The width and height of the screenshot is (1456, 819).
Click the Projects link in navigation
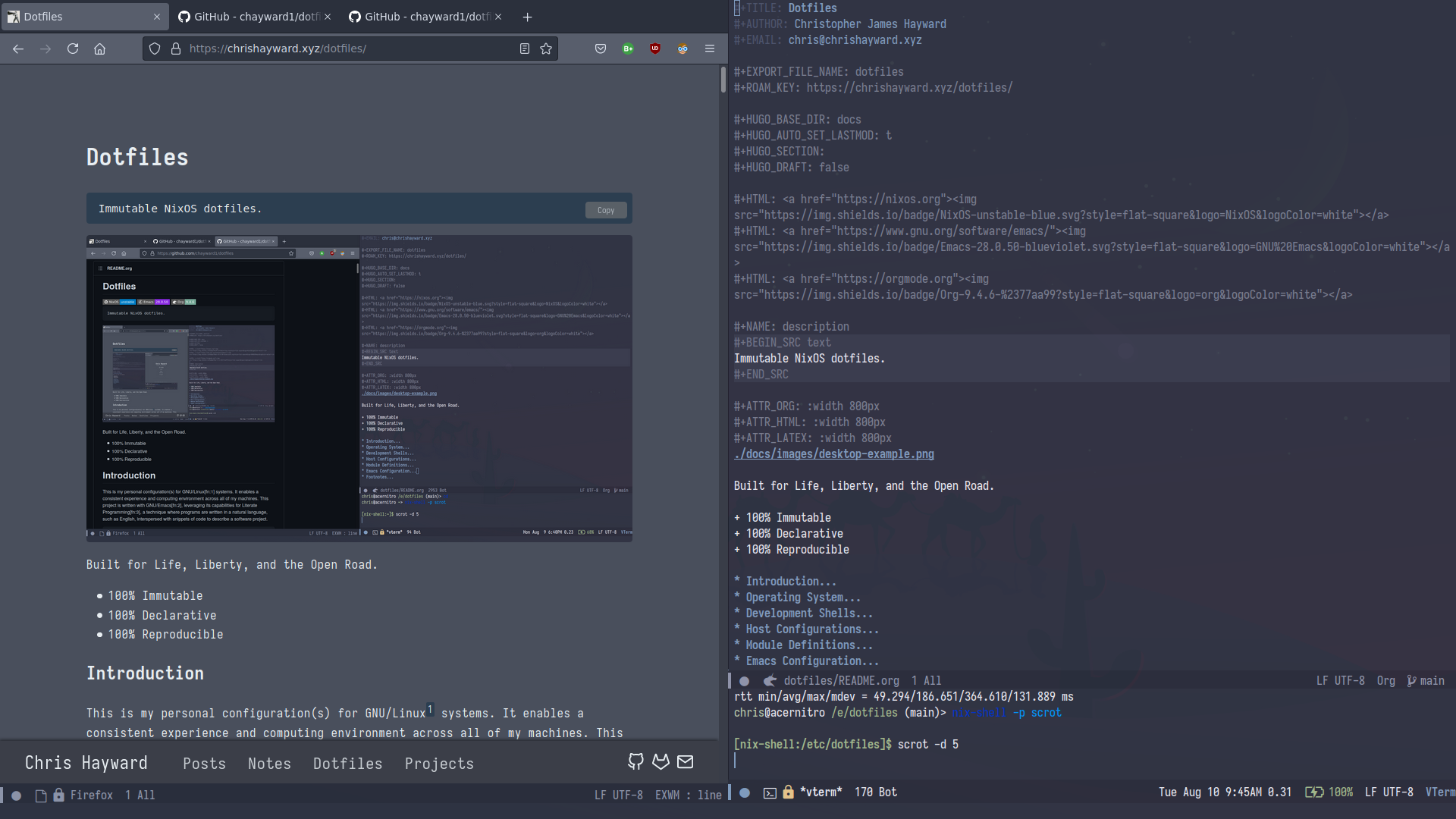tap(439, 763)
